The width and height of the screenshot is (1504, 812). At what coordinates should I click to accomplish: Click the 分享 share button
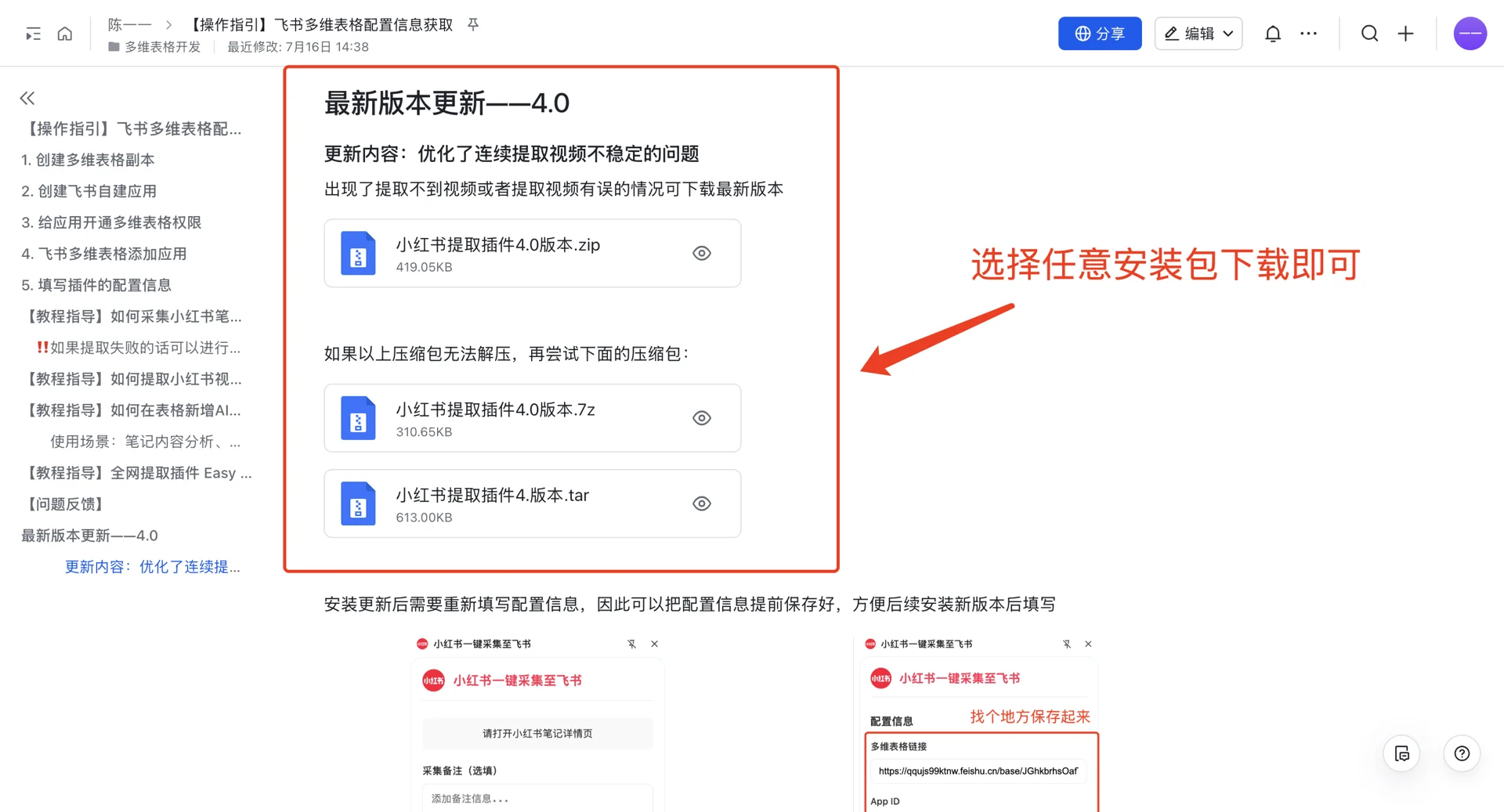click(1100, 34)
